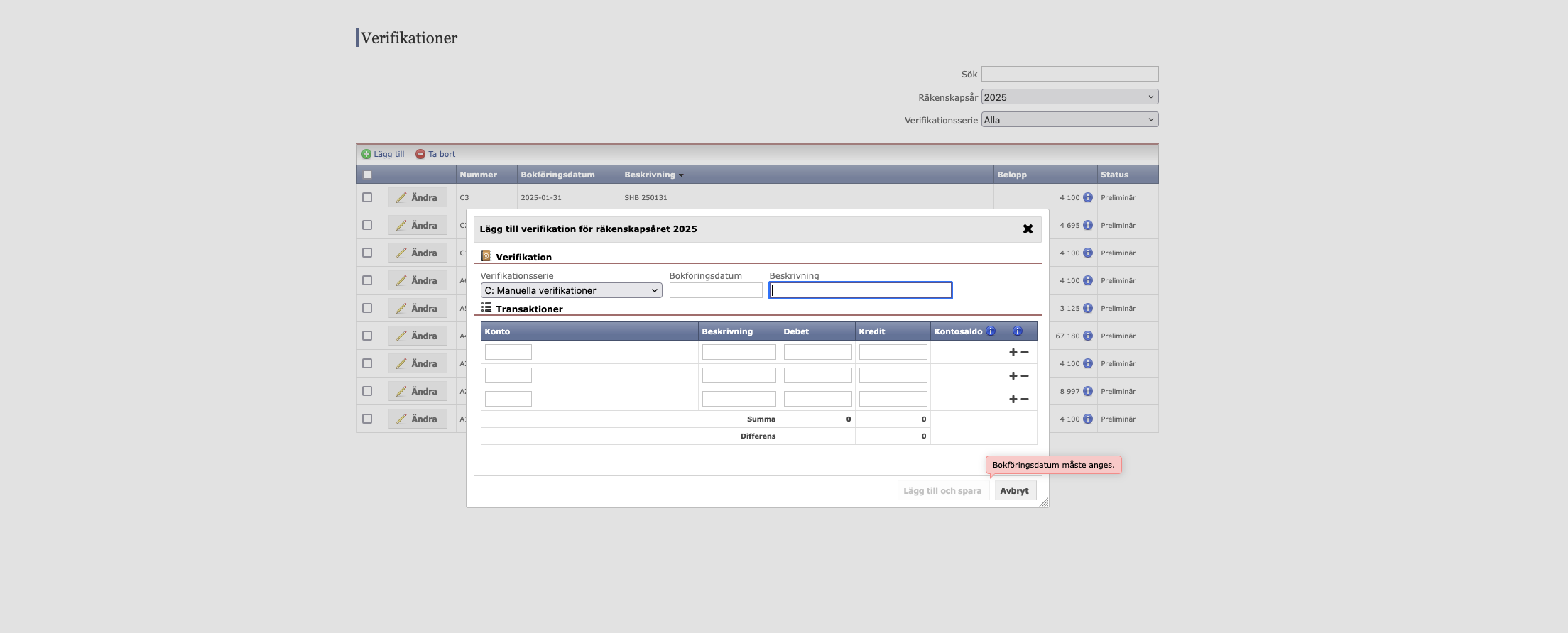Tick the checkbox in the last table row
1568x633 pixels.
[x=367, y=419]
